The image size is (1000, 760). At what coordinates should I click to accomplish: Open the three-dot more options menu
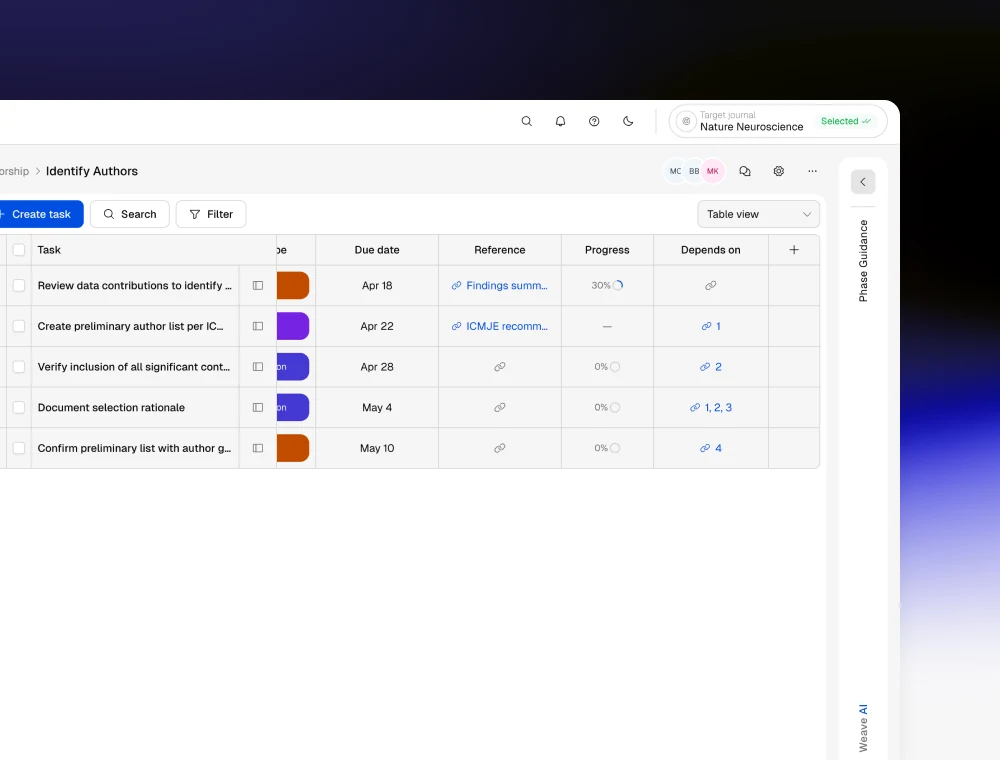point(812,171)
